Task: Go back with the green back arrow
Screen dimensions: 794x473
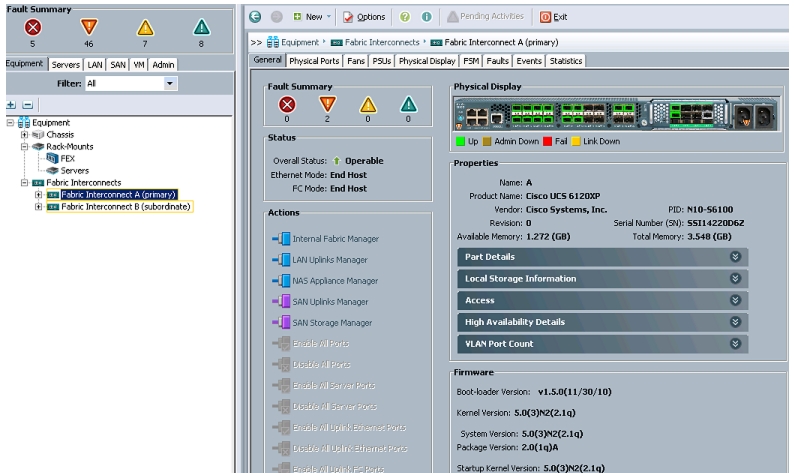Action: point(255,17)
